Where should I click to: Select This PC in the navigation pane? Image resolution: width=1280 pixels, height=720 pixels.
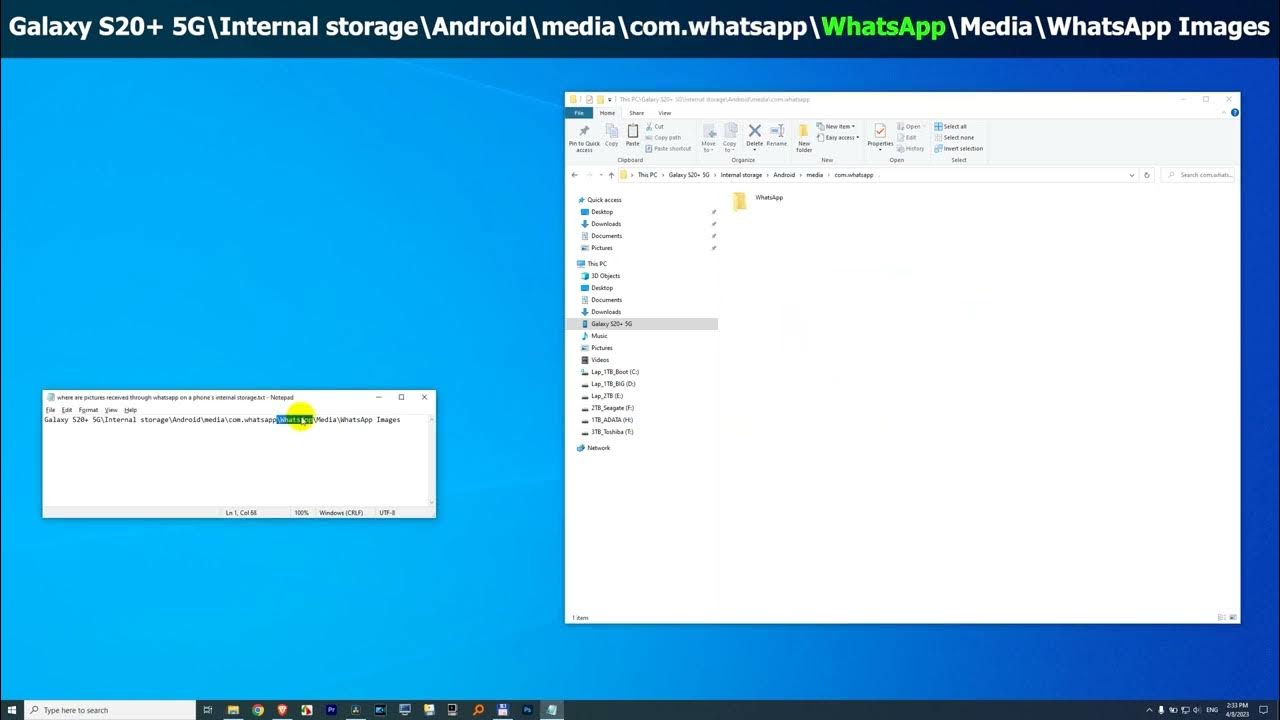coord(592,264)
